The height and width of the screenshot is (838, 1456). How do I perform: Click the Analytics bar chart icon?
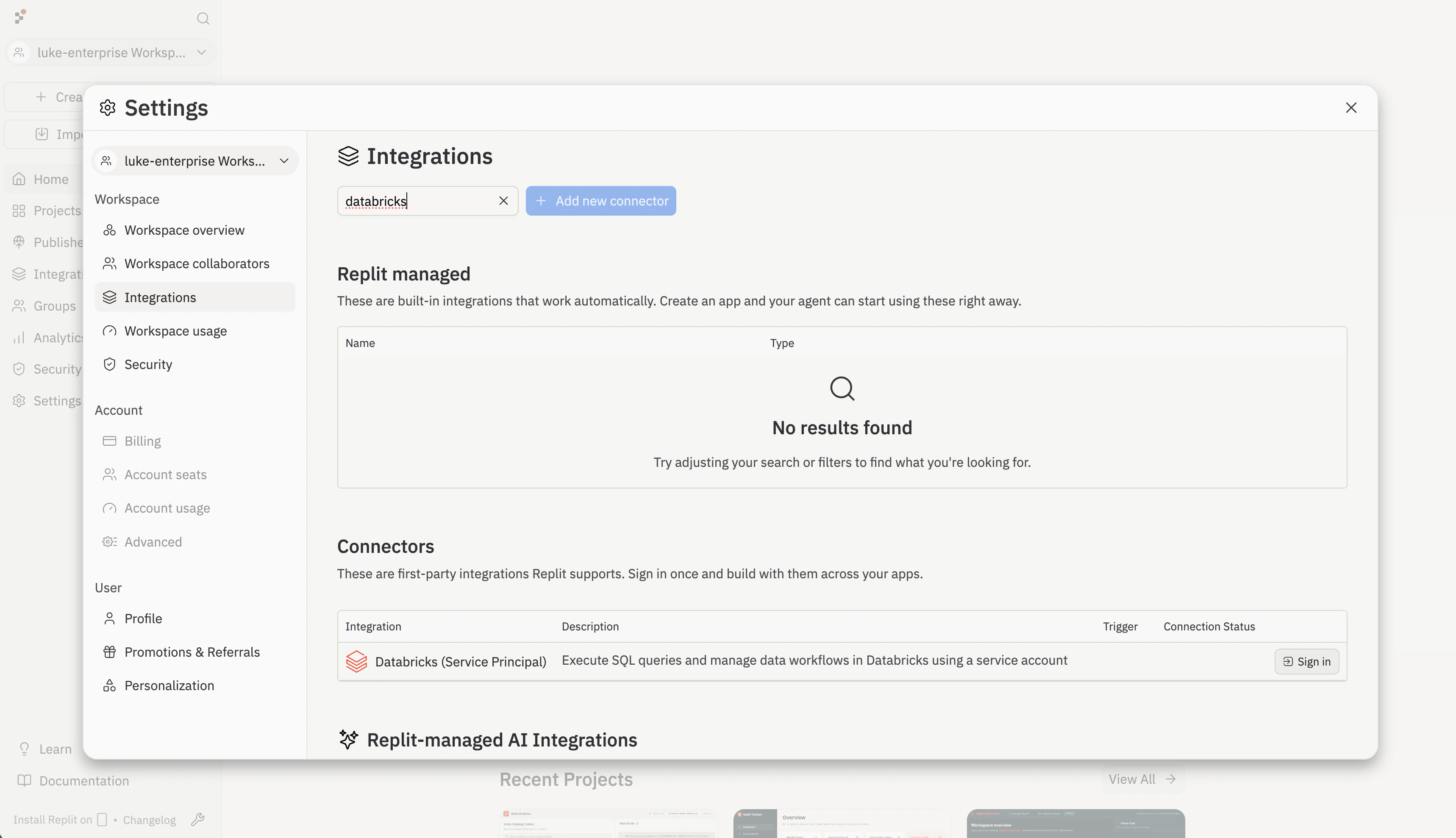(x=19, y=337)
